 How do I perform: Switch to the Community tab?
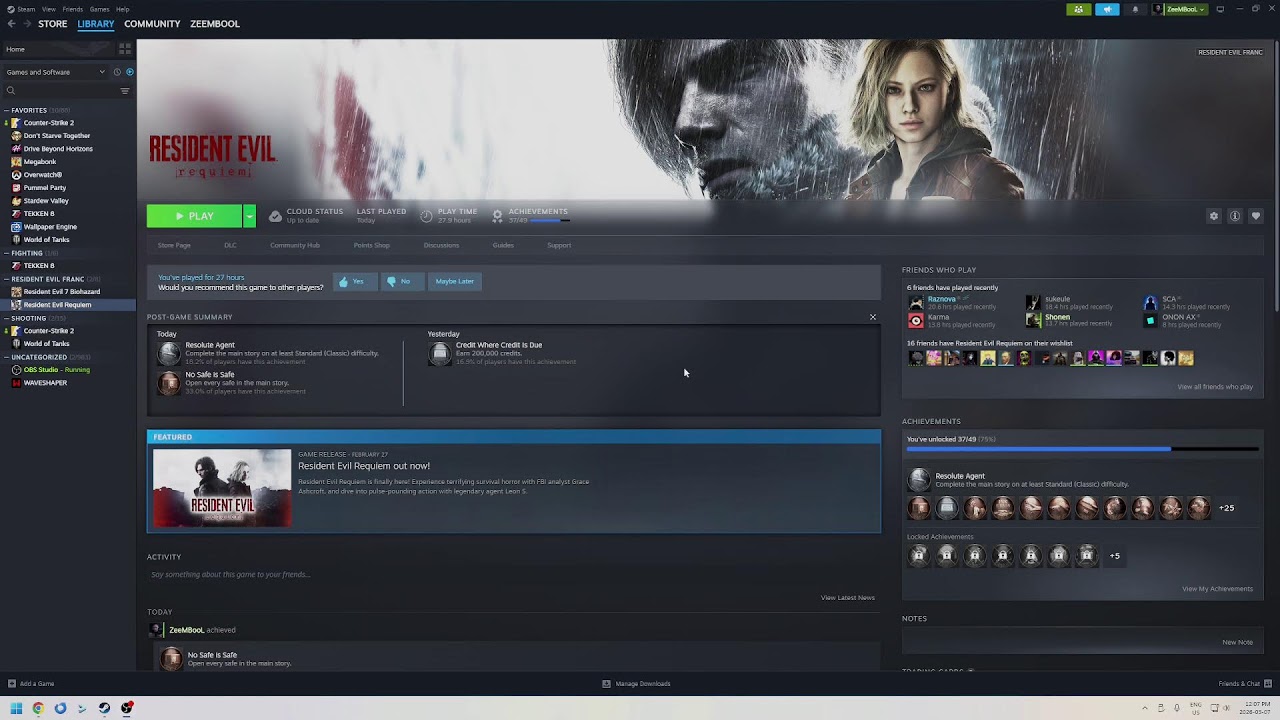[x=152, y=24]
